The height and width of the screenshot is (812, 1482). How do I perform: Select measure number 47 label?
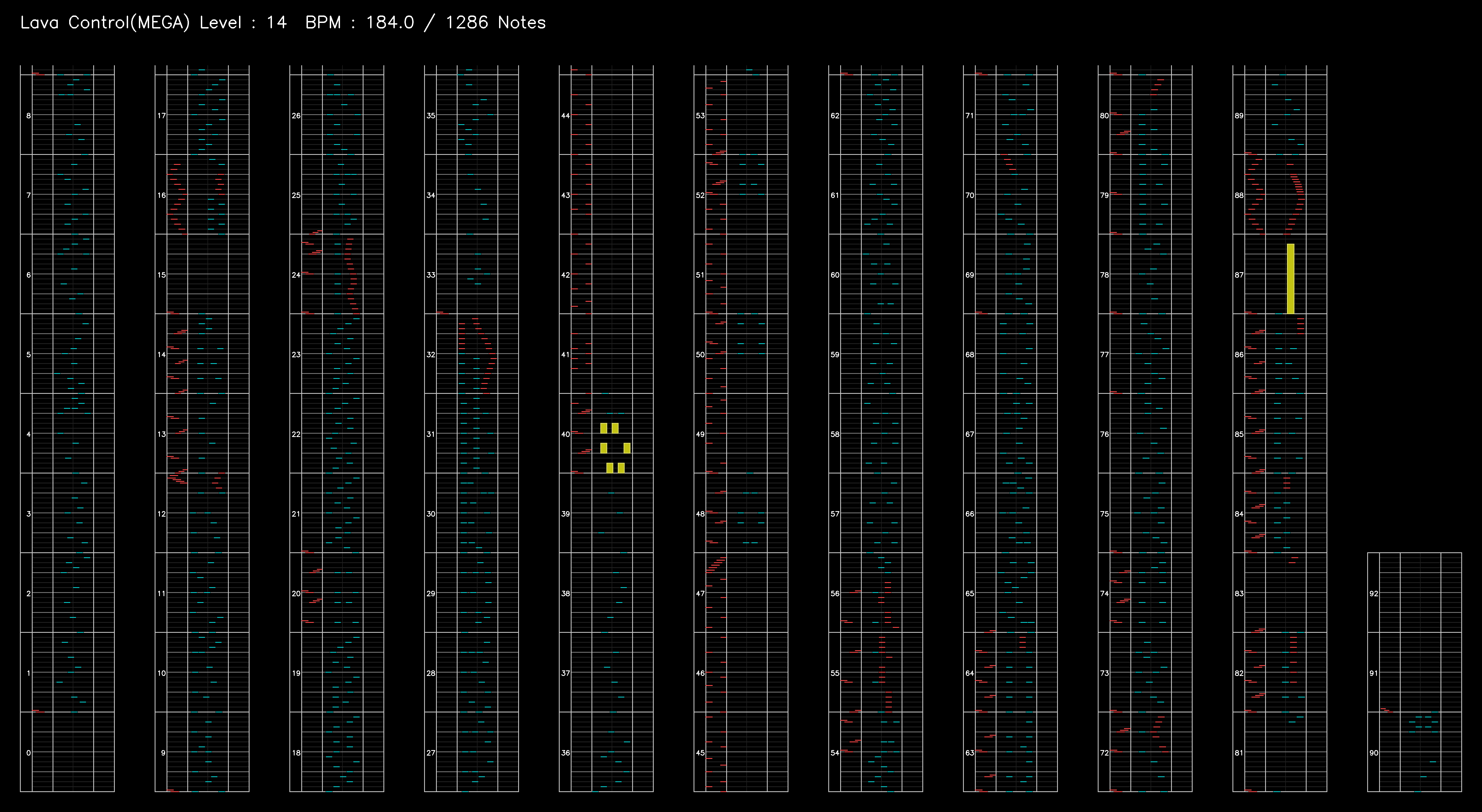tap(700, 594)
